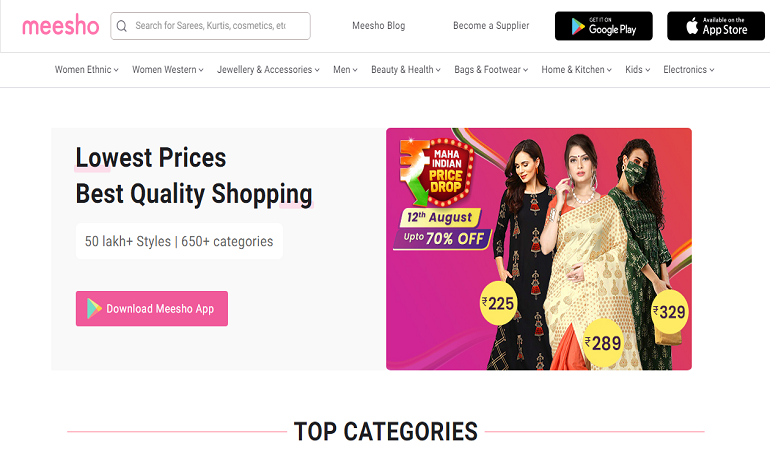
Task: Expand the Beauty & Health category
Action: point(406,70)
